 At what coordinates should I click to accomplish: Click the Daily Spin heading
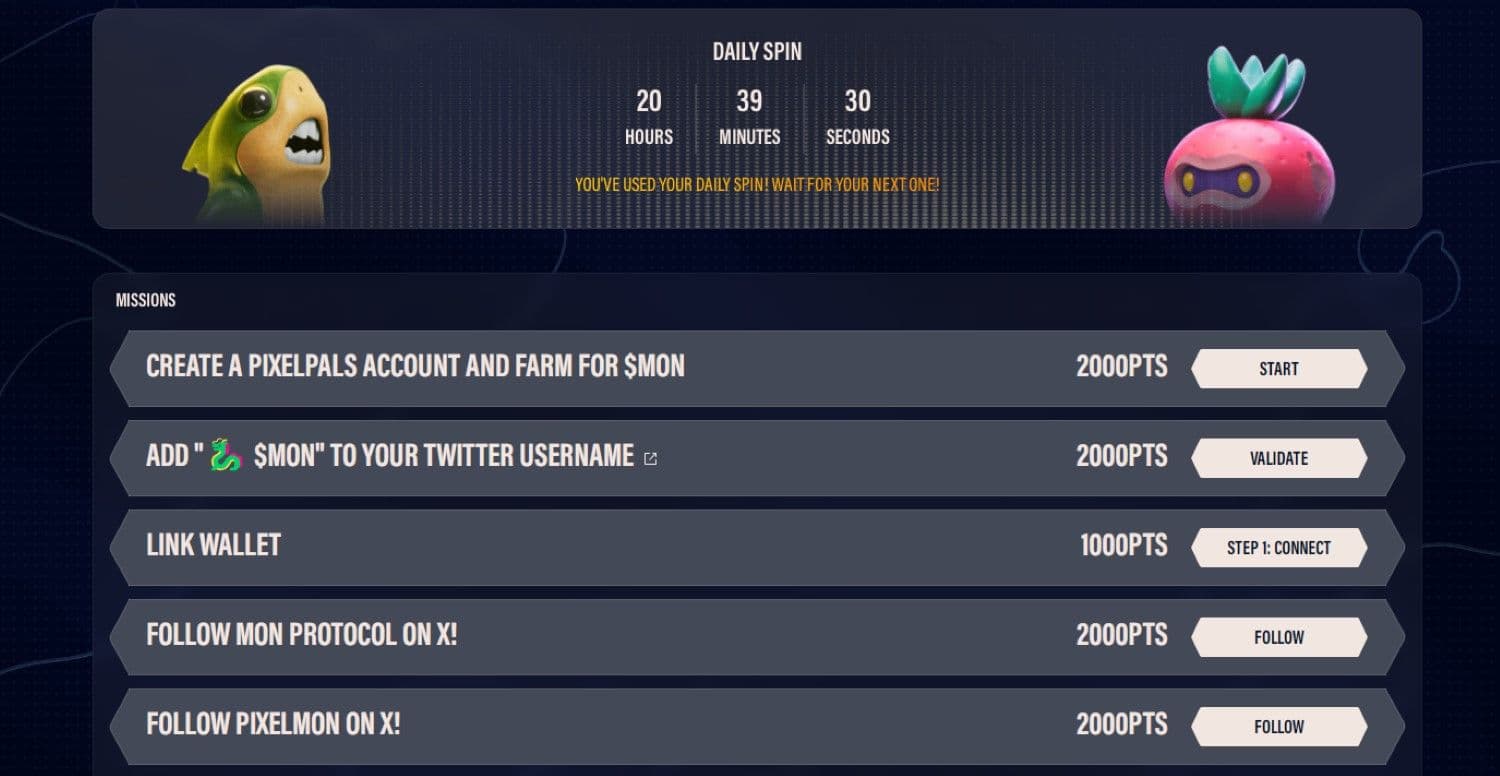pyautogui.click(x=757, y=52)
